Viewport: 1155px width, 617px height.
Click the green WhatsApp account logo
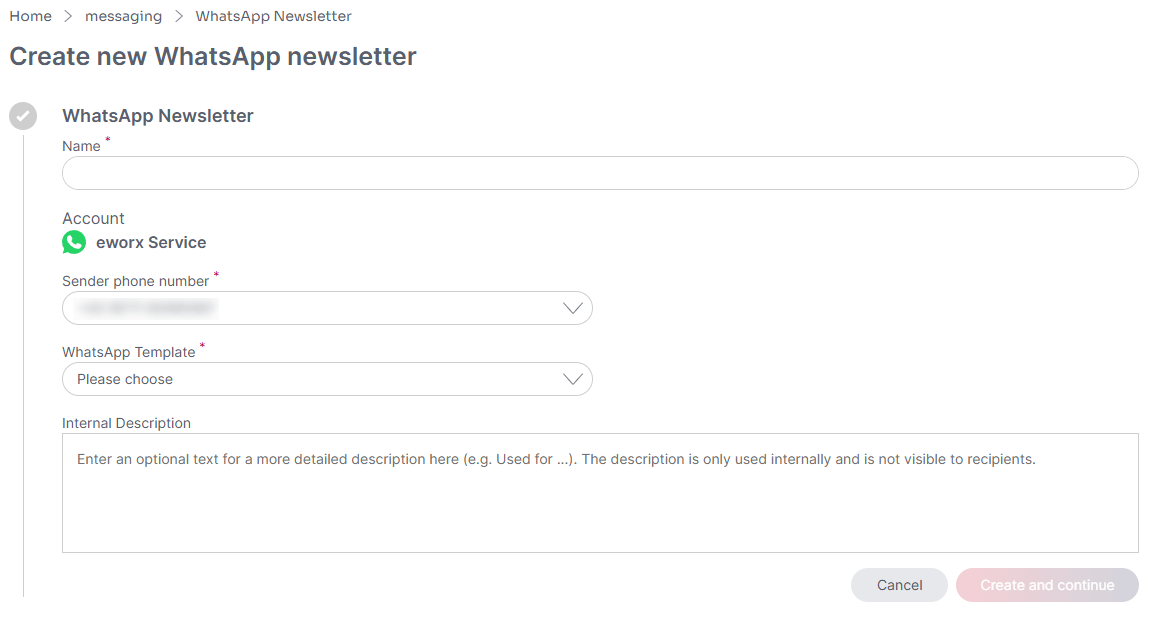coord(74,242)
